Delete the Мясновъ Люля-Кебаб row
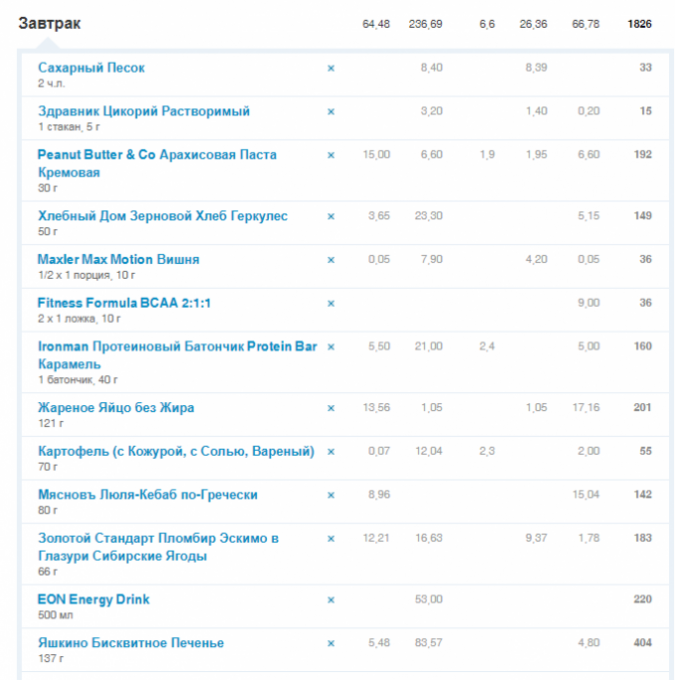Image resolution: width=675 pixels, height=680 pixels. [331, 495]
